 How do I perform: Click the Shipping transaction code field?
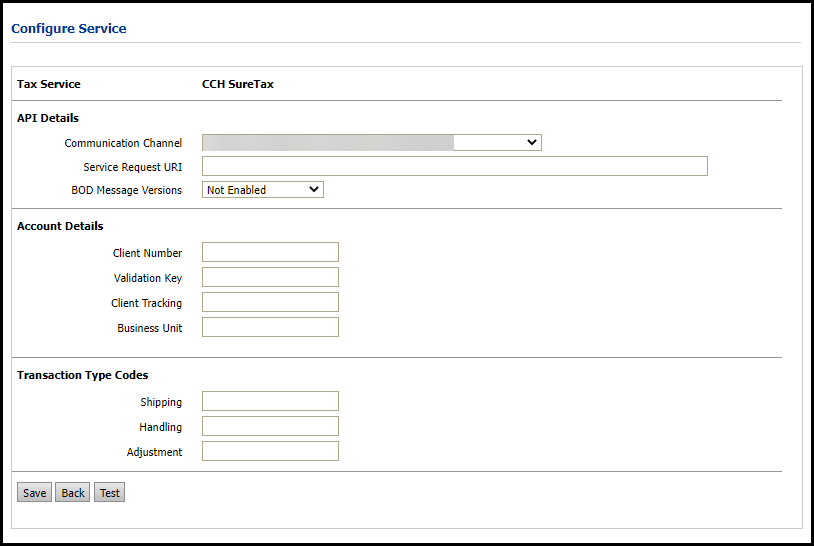point(270,401)
